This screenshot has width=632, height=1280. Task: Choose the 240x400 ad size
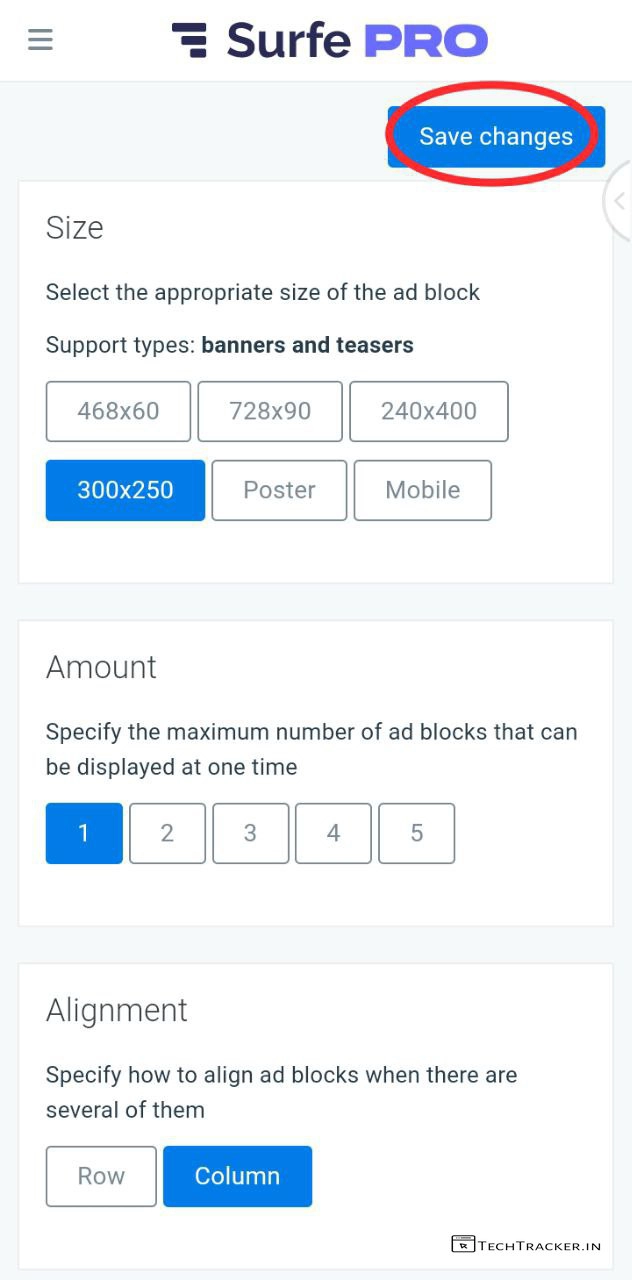(428, 411)
